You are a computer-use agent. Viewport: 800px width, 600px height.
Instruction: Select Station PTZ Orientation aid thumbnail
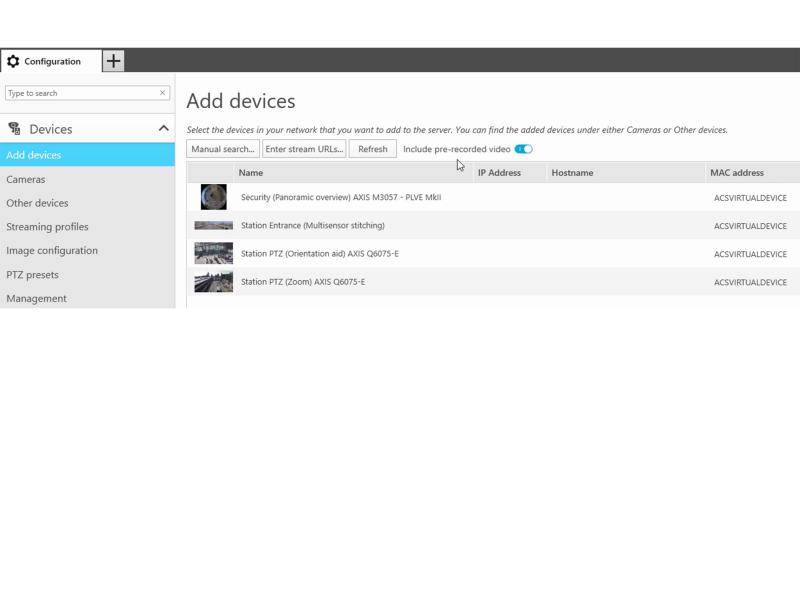tap(213, 253)
